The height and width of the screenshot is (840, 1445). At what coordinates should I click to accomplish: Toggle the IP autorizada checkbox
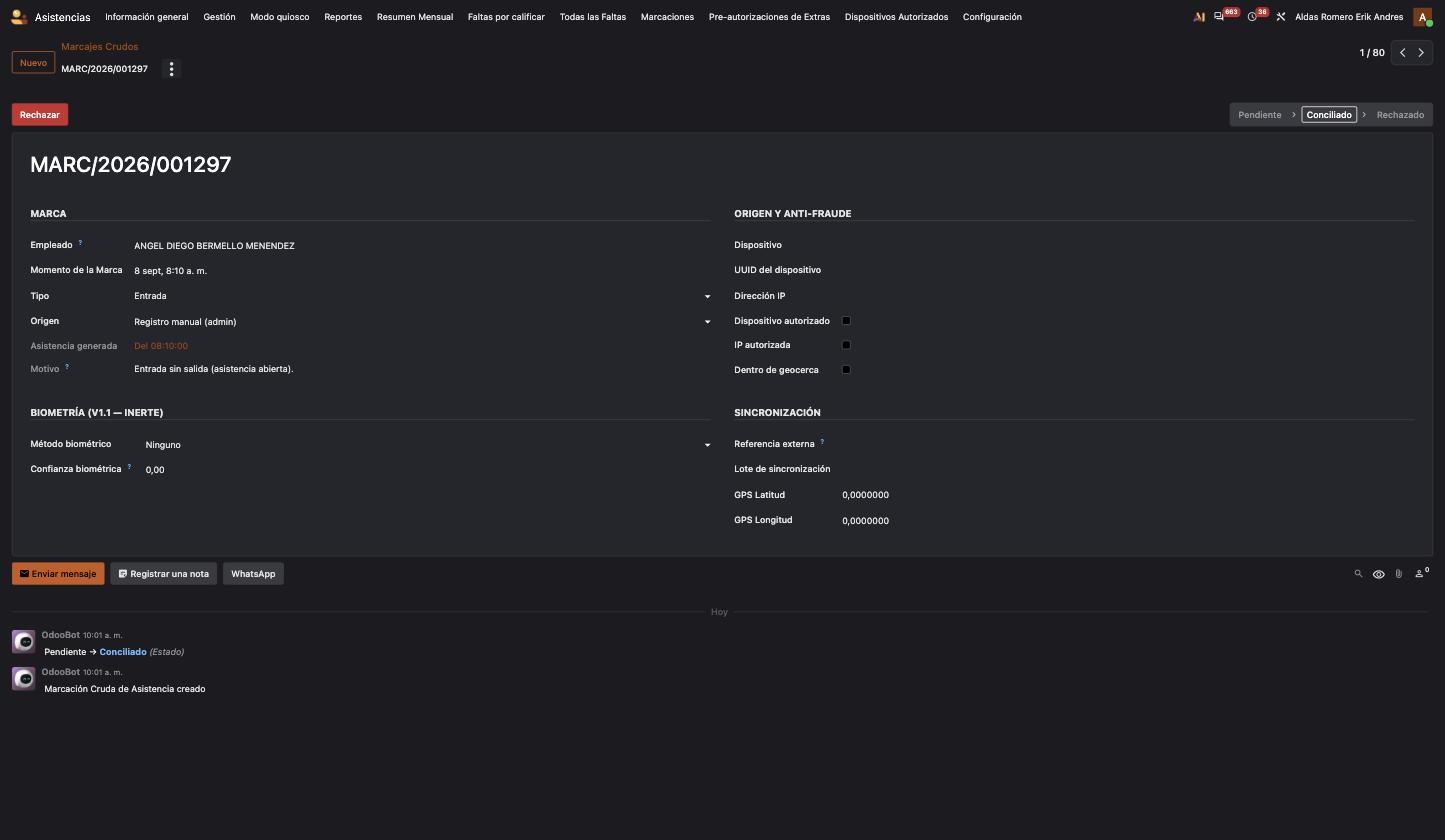(x=846, y=345)
